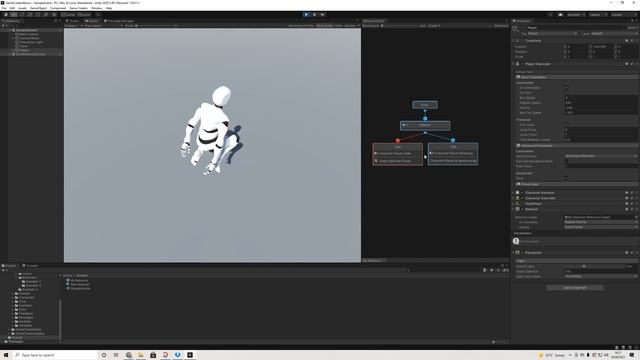Open the GameObject menu
Image resolution: width=640 pixels, height=360 pixels.
(38, 8)
